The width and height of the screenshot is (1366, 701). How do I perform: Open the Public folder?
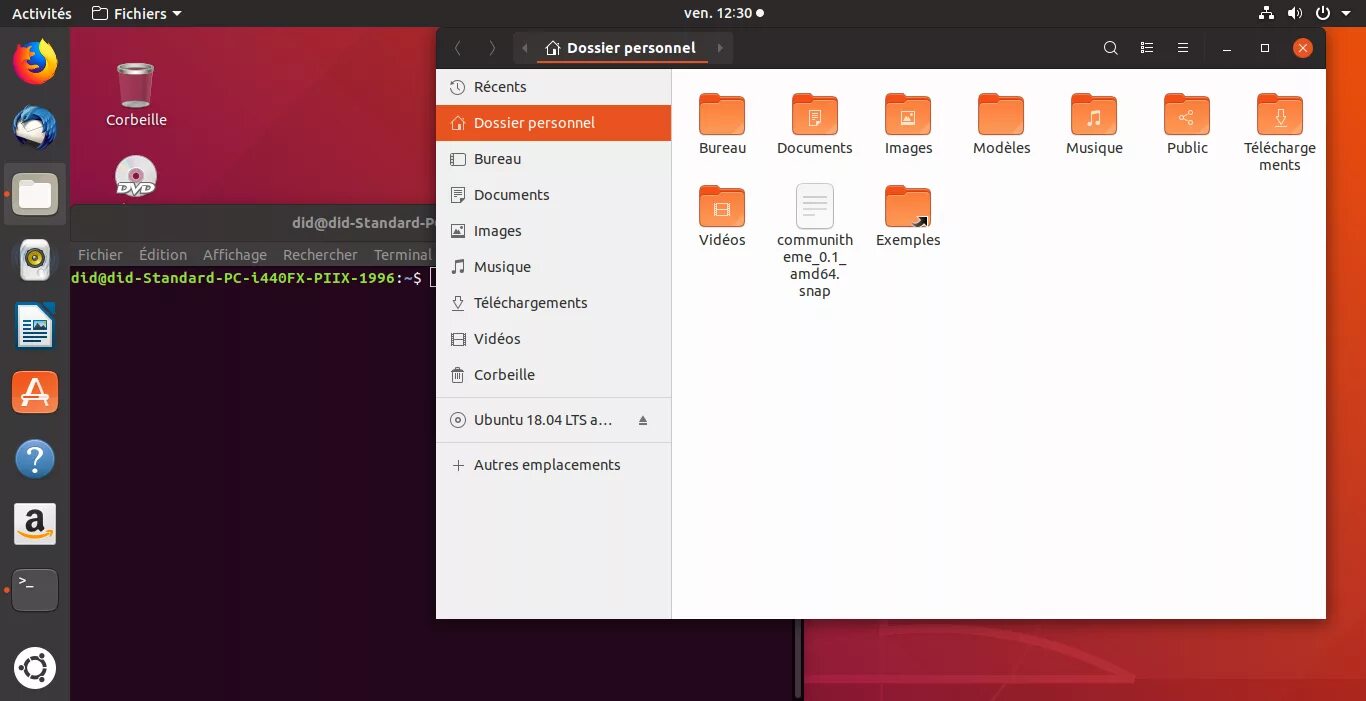click(x=1187, y=115)
